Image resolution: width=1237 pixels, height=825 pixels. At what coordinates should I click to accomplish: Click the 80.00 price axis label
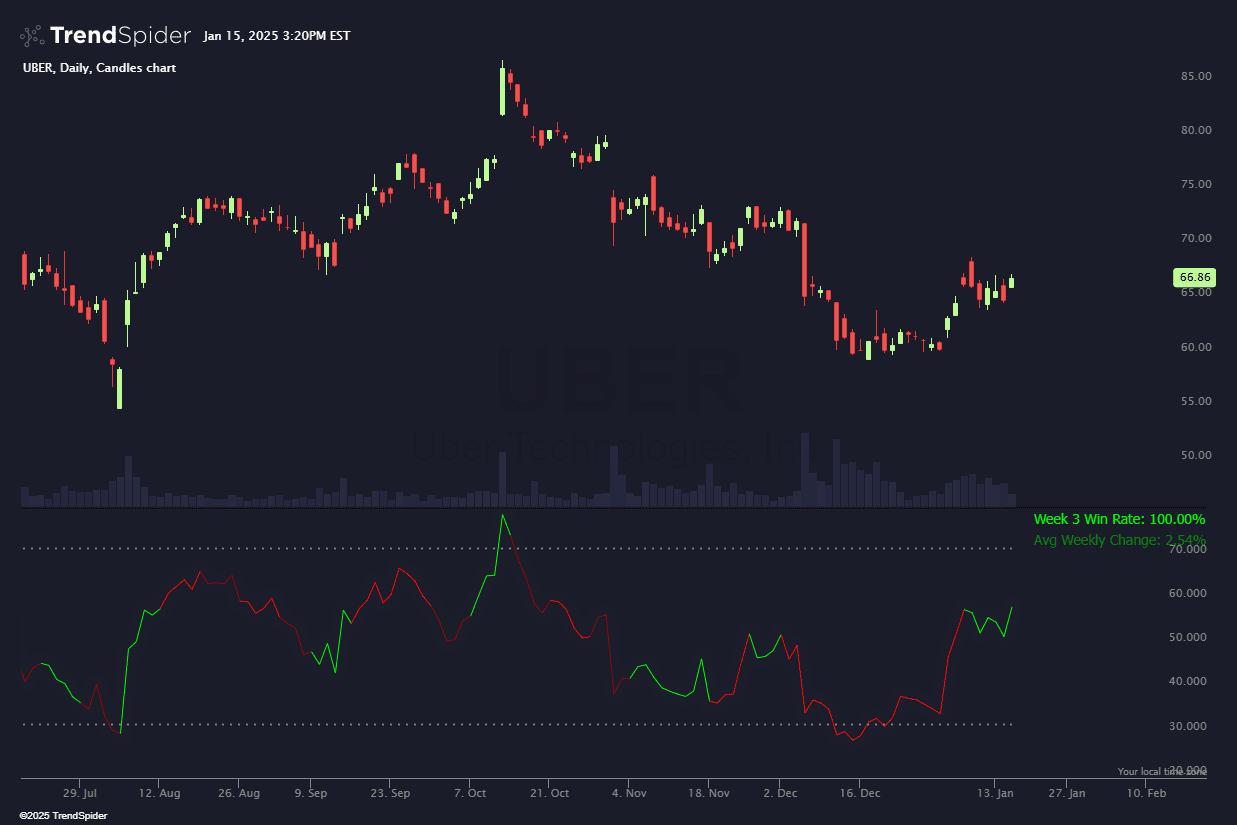coord(1194,130)
